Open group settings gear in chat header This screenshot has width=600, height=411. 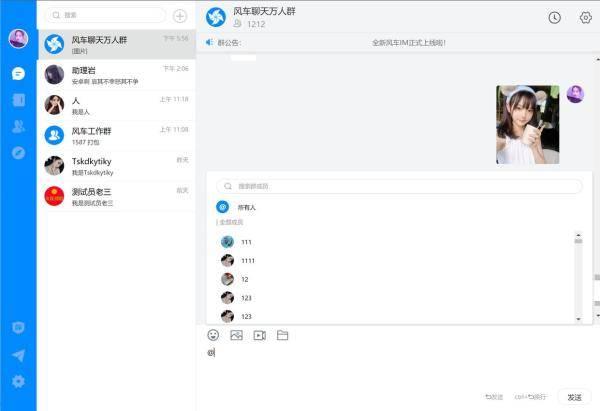pyautogui.click(x=586, y=17)
